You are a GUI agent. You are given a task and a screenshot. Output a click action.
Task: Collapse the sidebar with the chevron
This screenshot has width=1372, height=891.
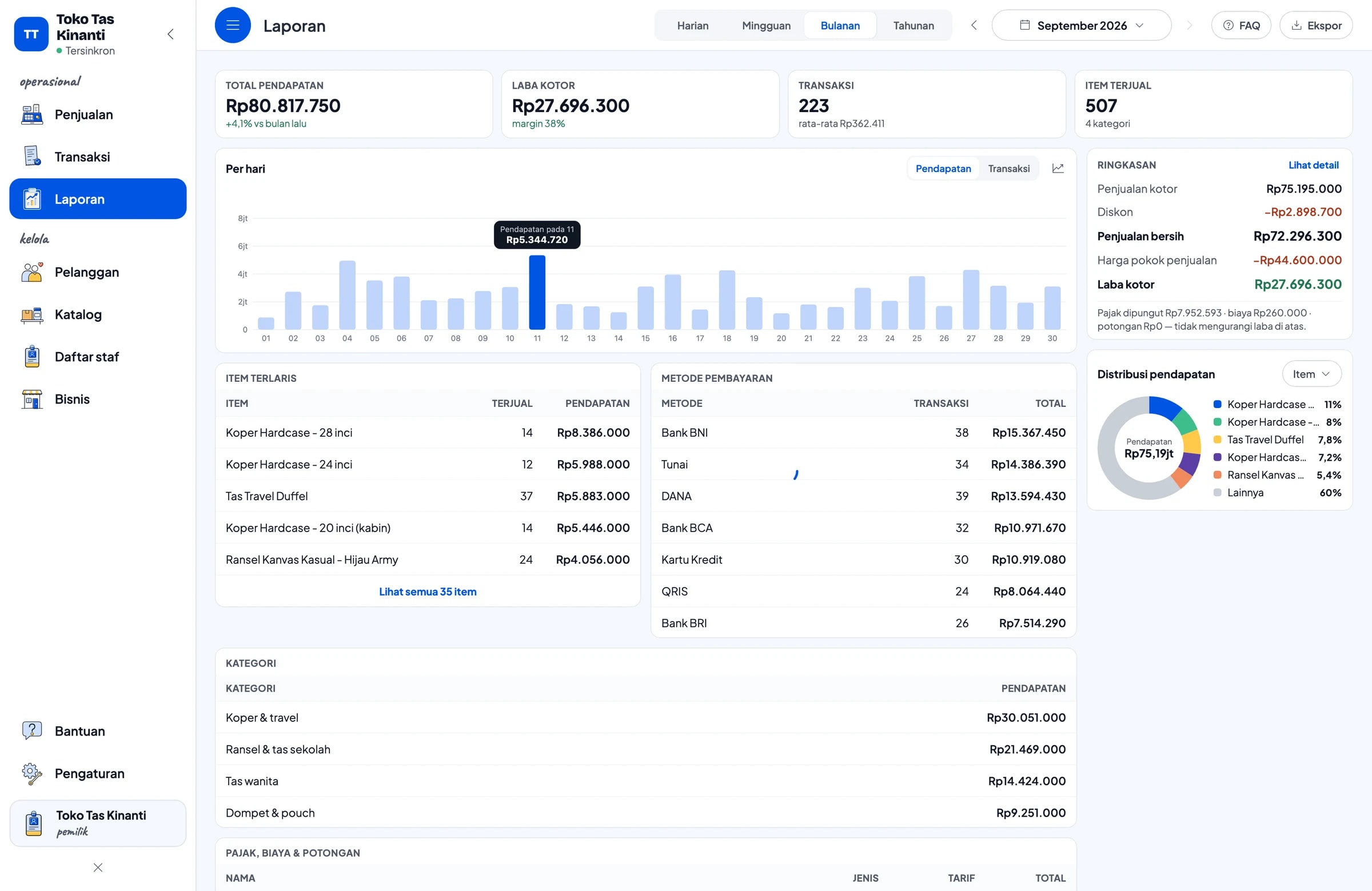170,34
